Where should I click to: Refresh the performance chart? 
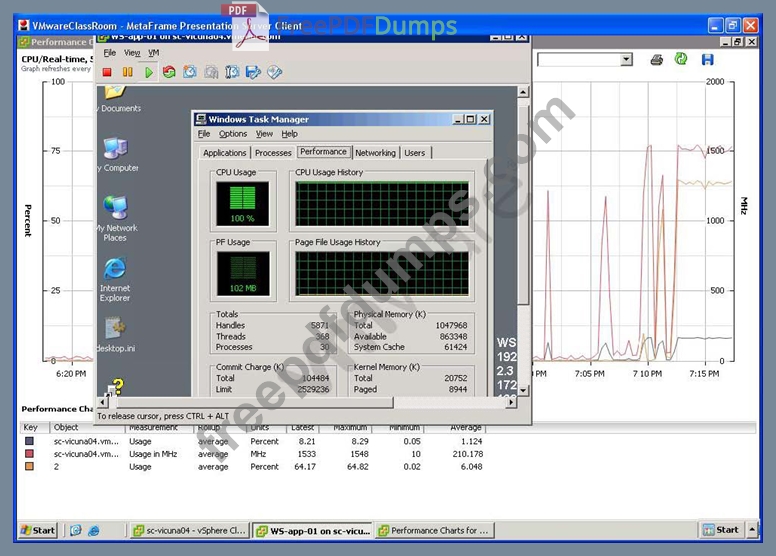click(x=681, y=60)
